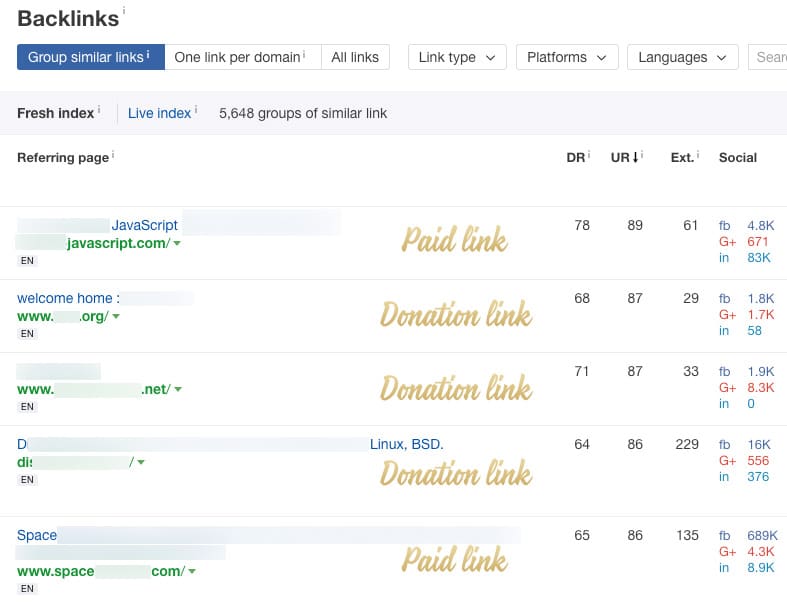Expand the .org/ URL dropdown arrow

[x=116, y=317]
